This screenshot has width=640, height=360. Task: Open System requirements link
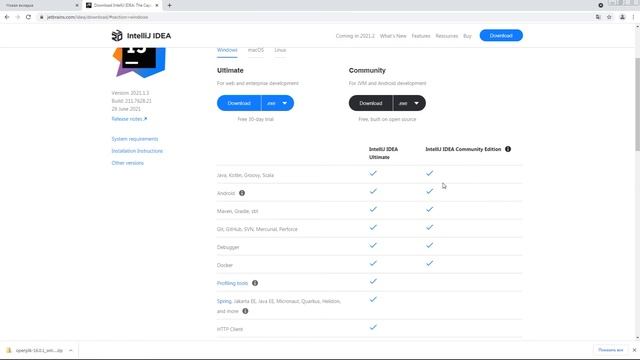coord(135,139)
